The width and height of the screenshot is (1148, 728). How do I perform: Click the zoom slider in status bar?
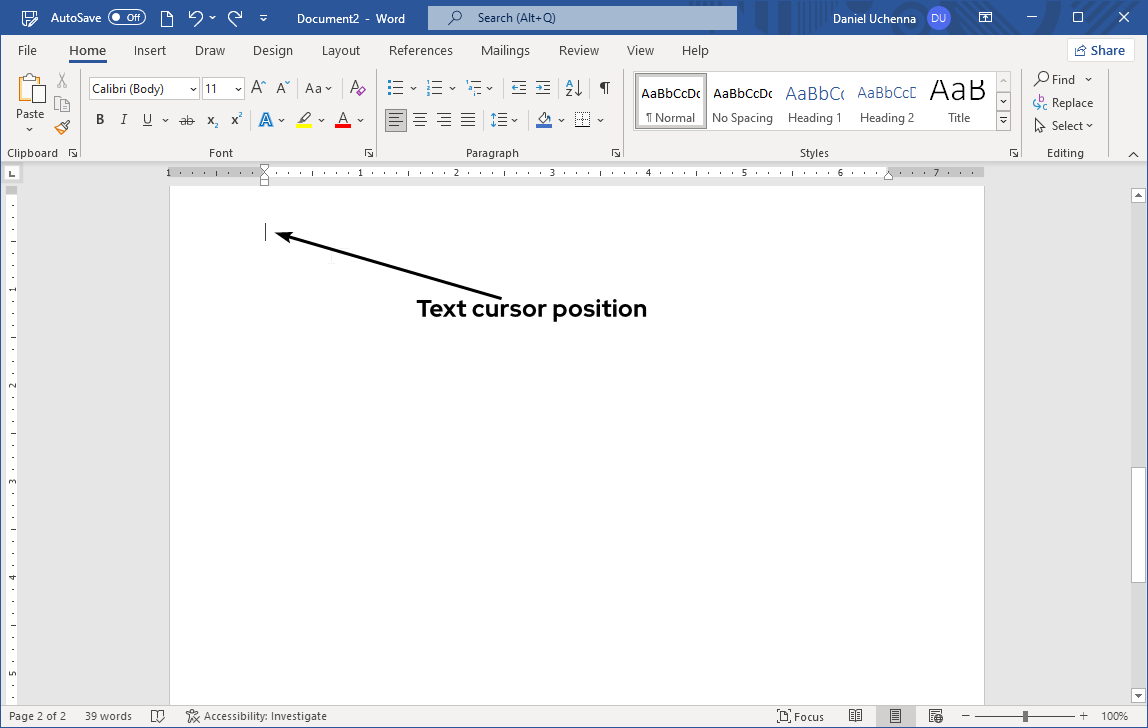pyautogui.click(x=1025, y=716)
